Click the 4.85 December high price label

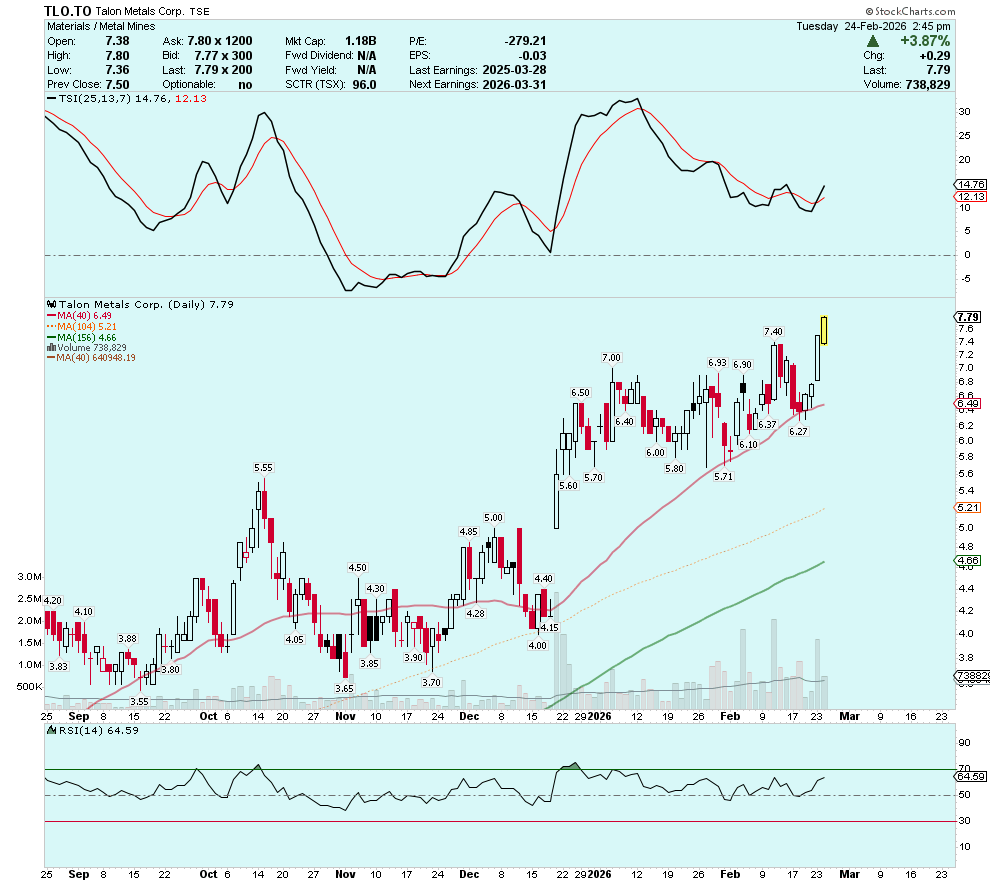click(x=468, y=531)
